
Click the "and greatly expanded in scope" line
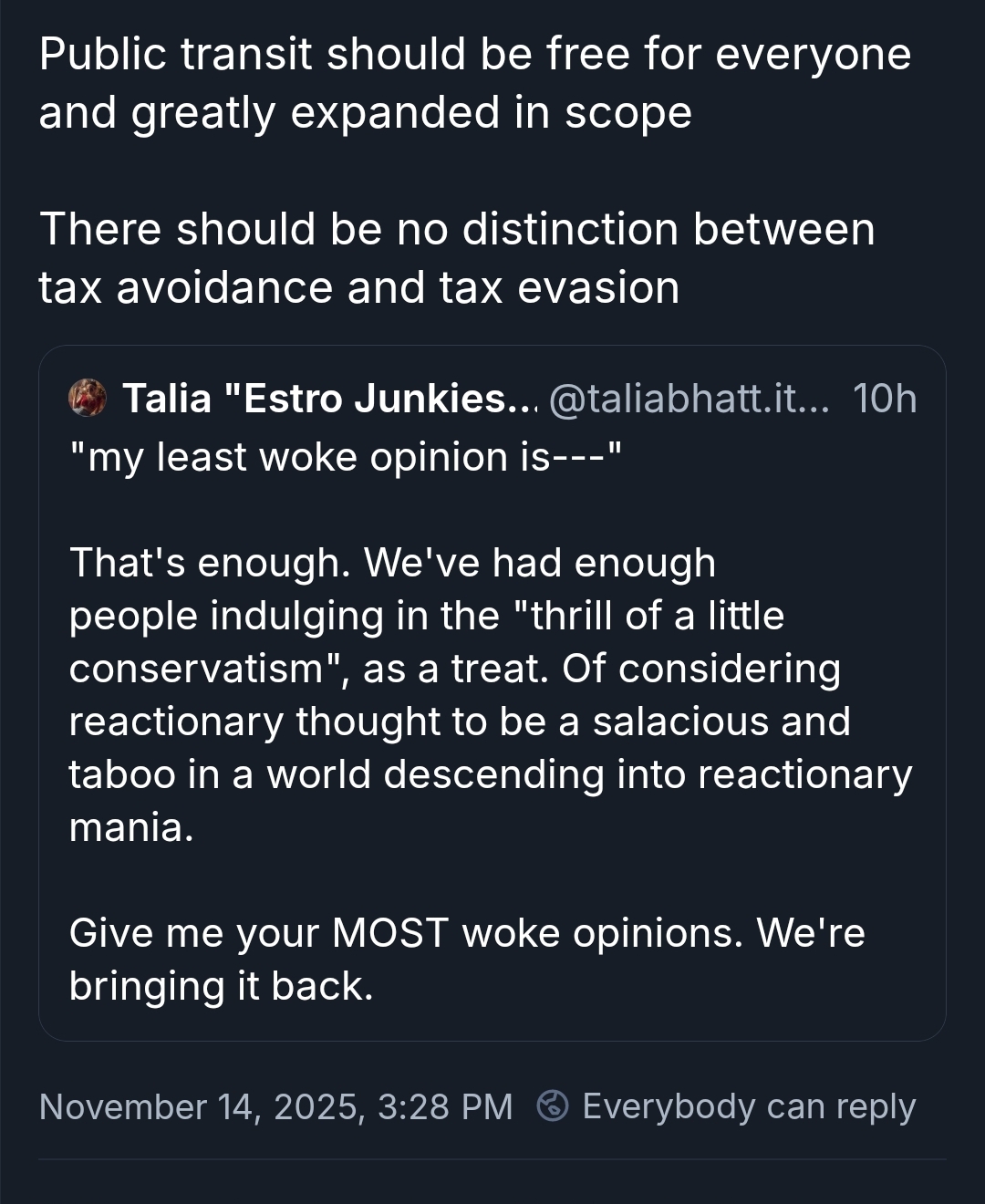click(x=365, y=113)
